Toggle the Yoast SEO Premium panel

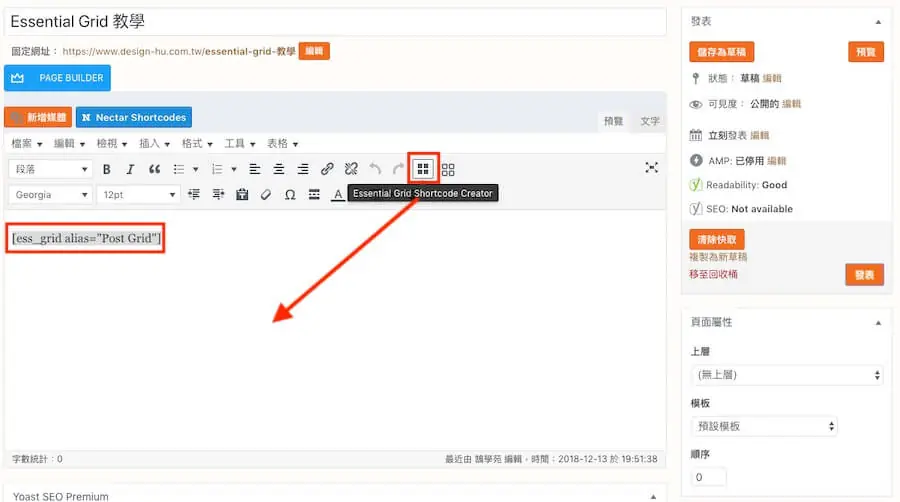pyautogui.click(x=653, y=496)
